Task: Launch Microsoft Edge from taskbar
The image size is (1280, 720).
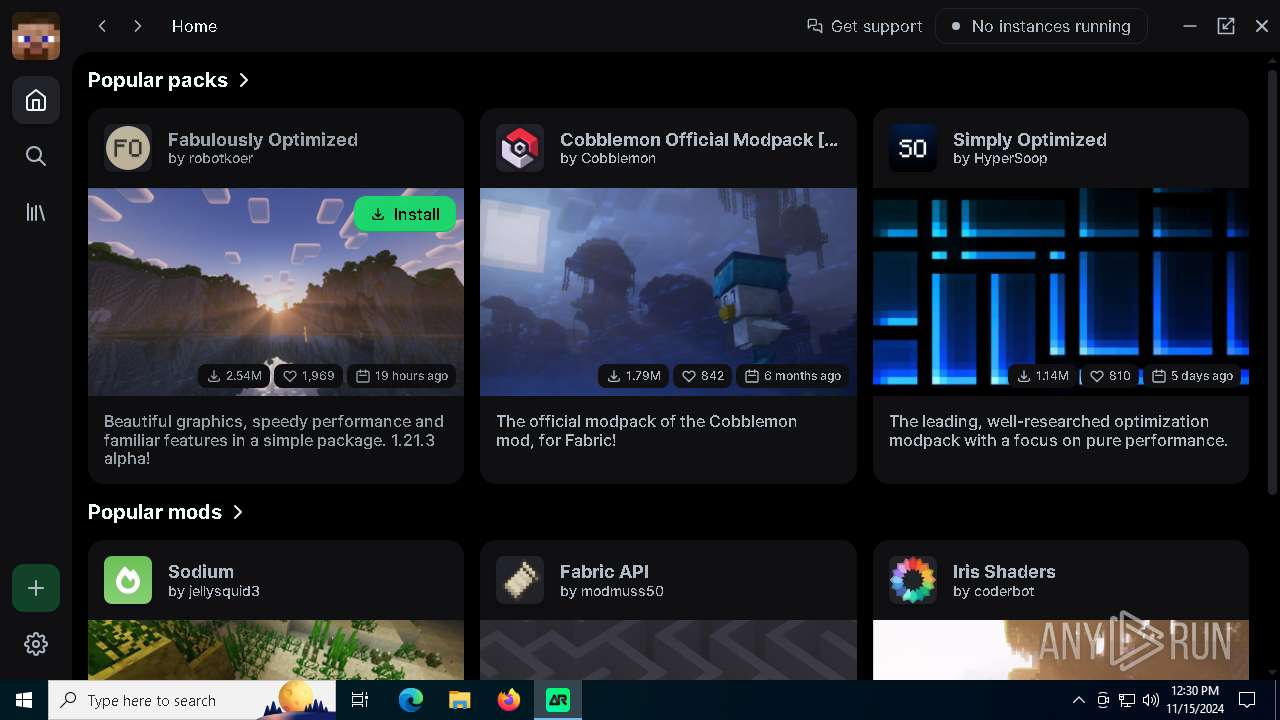Action: pyautogui.click(x=411, y=700)
